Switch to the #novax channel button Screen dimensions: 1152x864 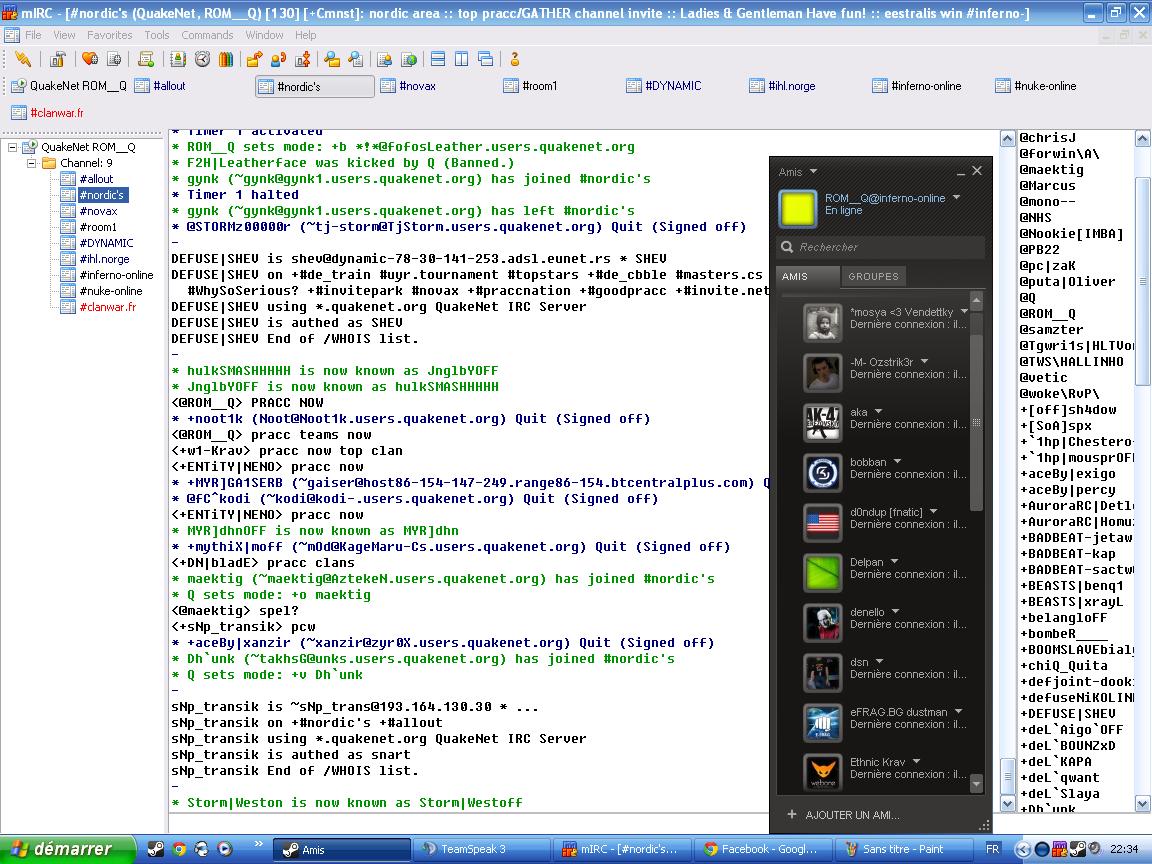point(417,87)
